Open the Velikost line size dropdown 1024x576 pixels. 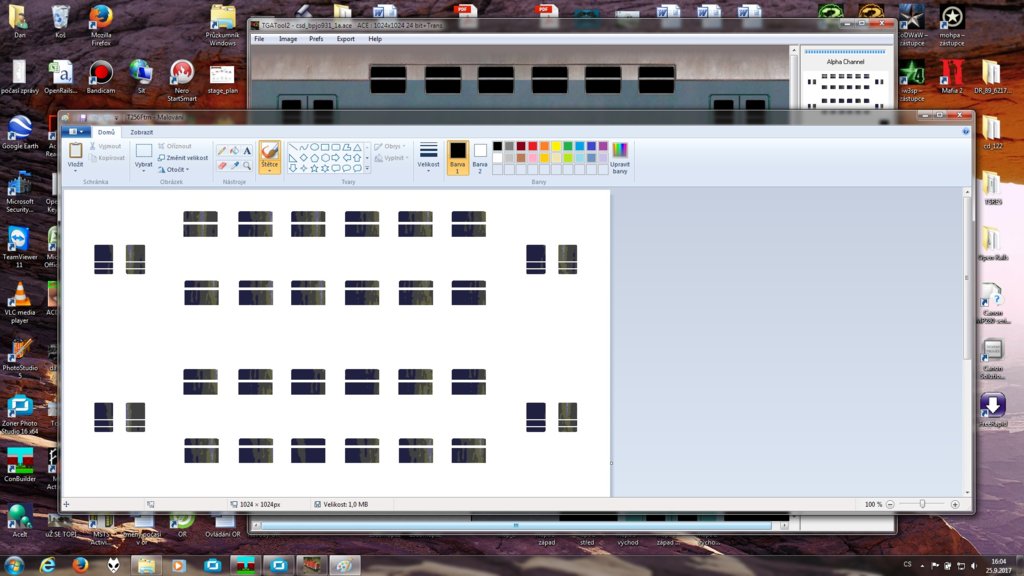[x=428, y=157]
